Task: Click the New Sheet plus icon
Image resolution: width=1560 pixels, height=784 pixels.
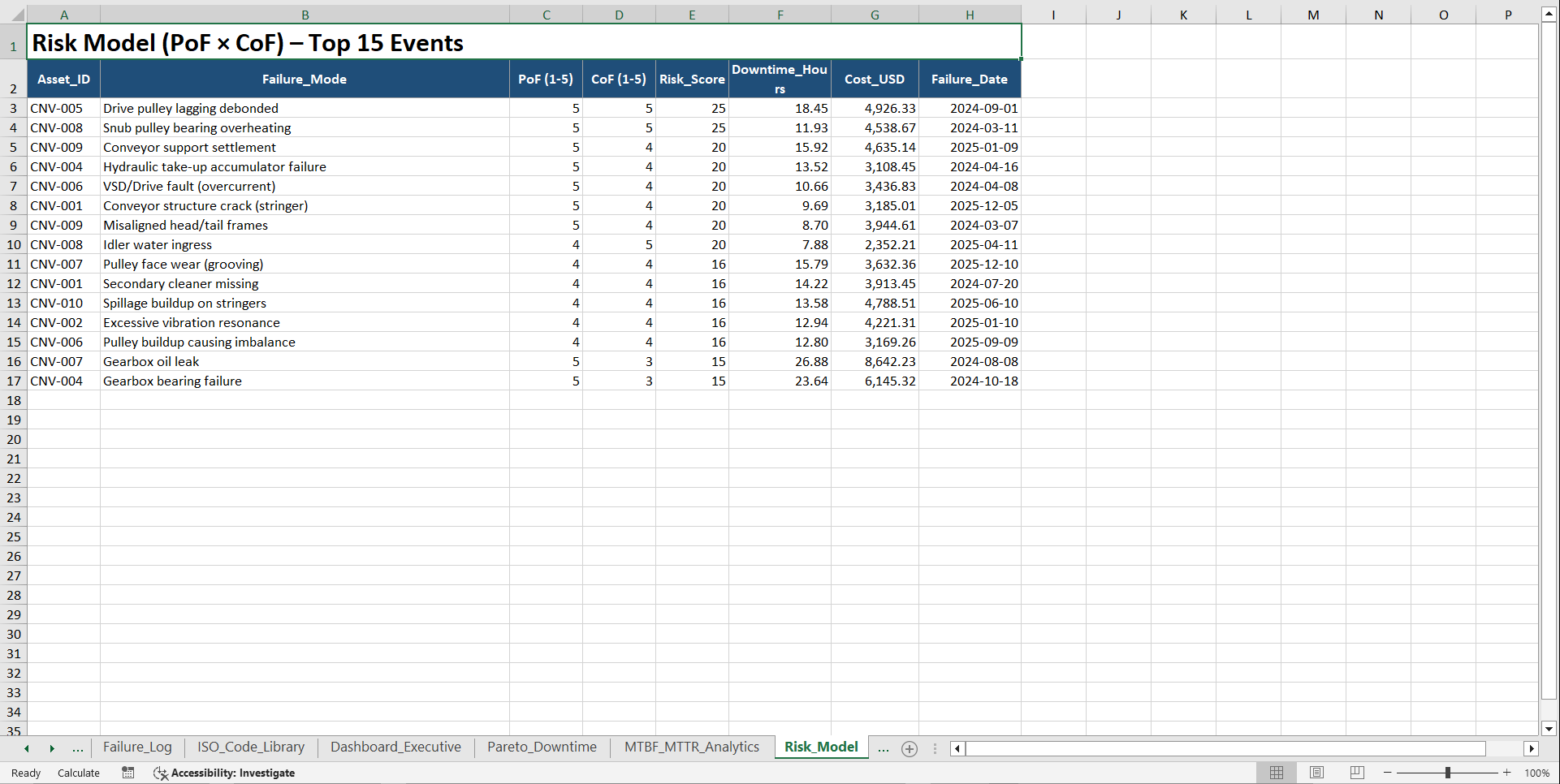Action: 910,748
